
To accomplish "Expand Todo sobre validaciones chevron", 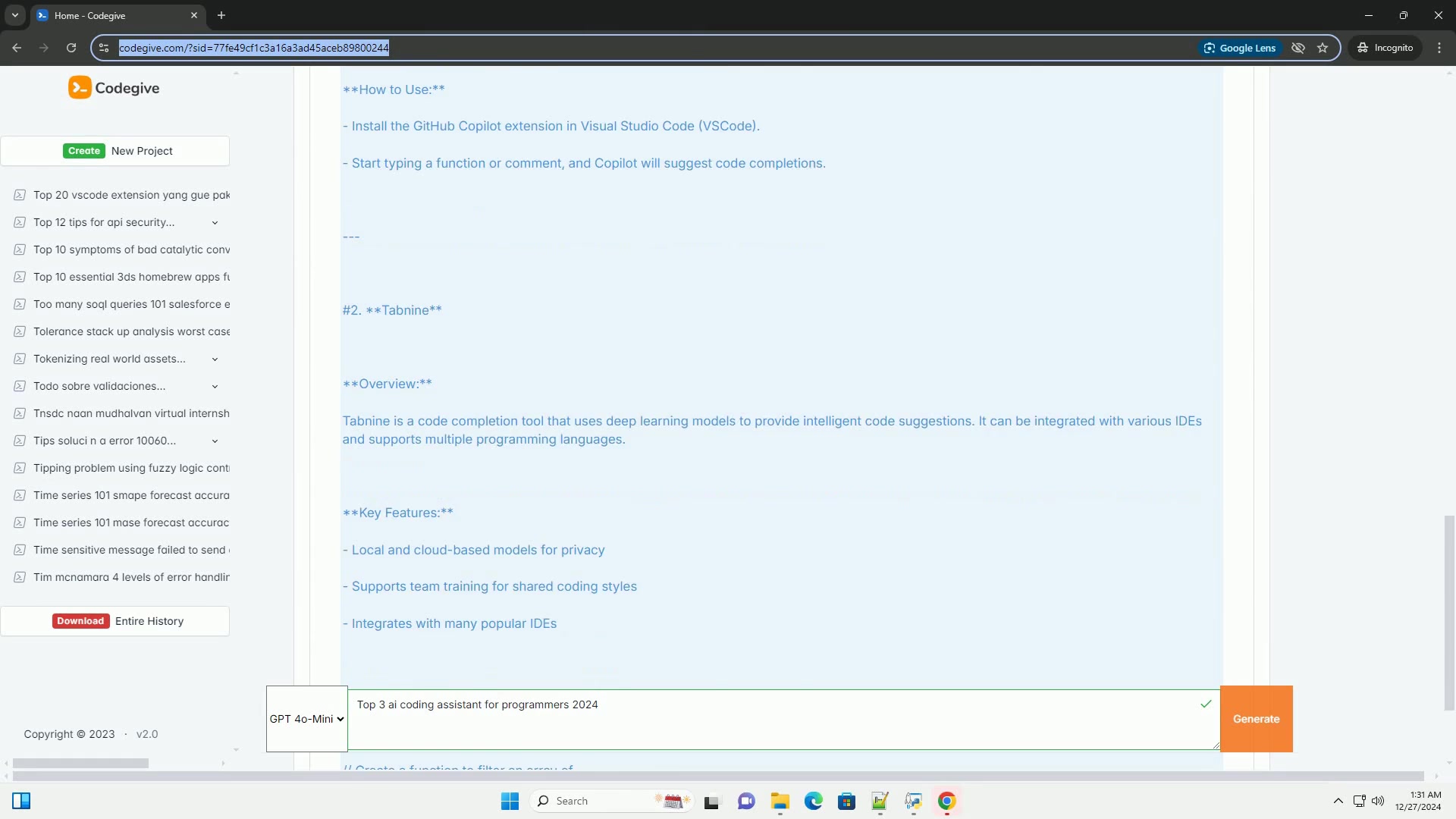I will [x=215, y=387].
